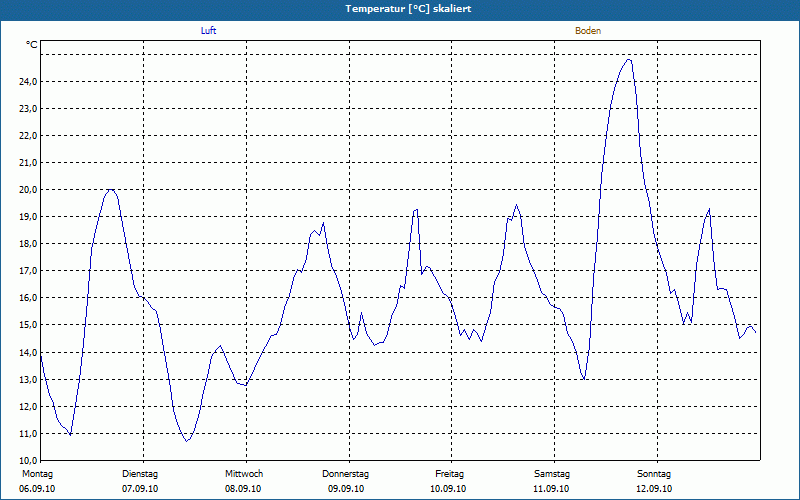Click the date 09.09.10
The image size is (800, 500).
(346, 489)
